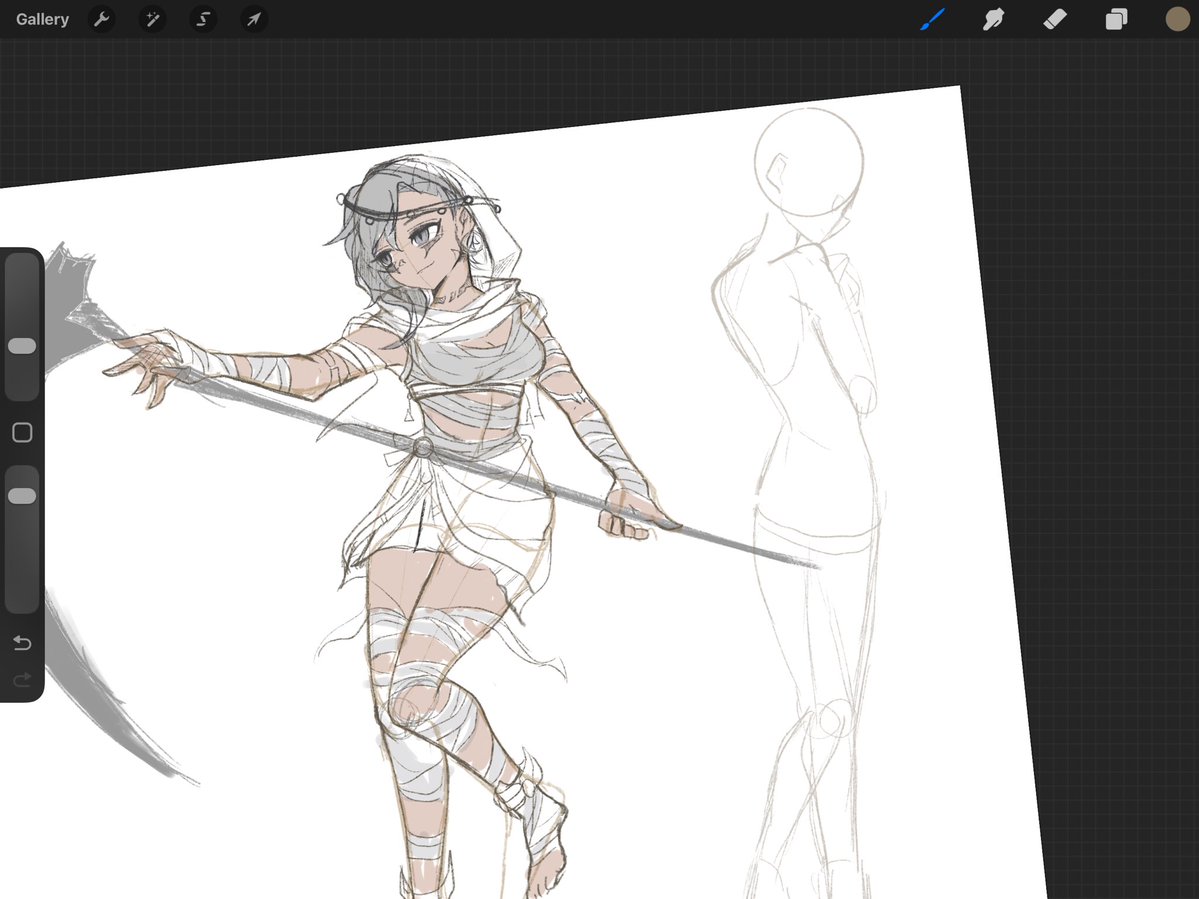
Task: Activate the Transform arrow tool
Action: pyautogui.click(x=254, y=19)
